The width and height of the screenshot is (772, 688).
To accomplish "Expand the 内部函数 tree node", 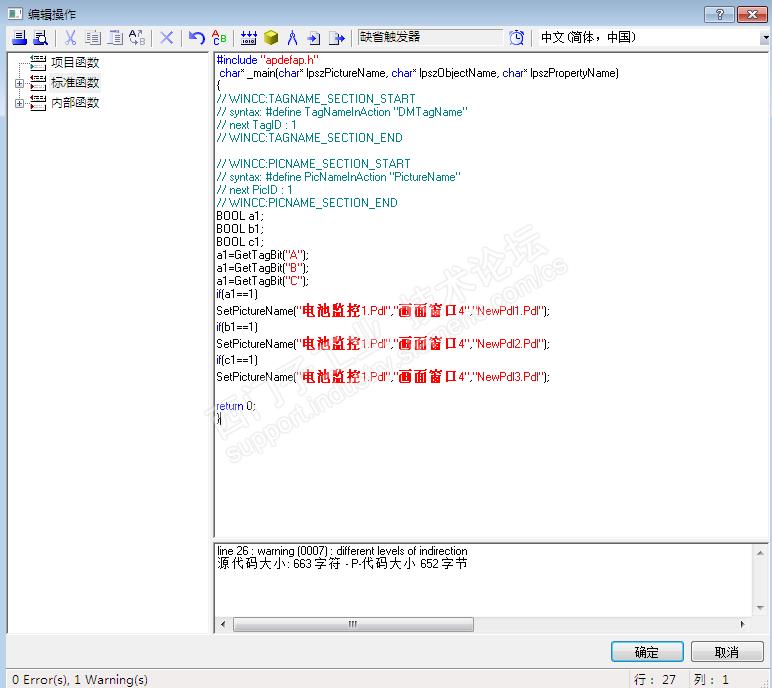I will click(x=19, y=103).
